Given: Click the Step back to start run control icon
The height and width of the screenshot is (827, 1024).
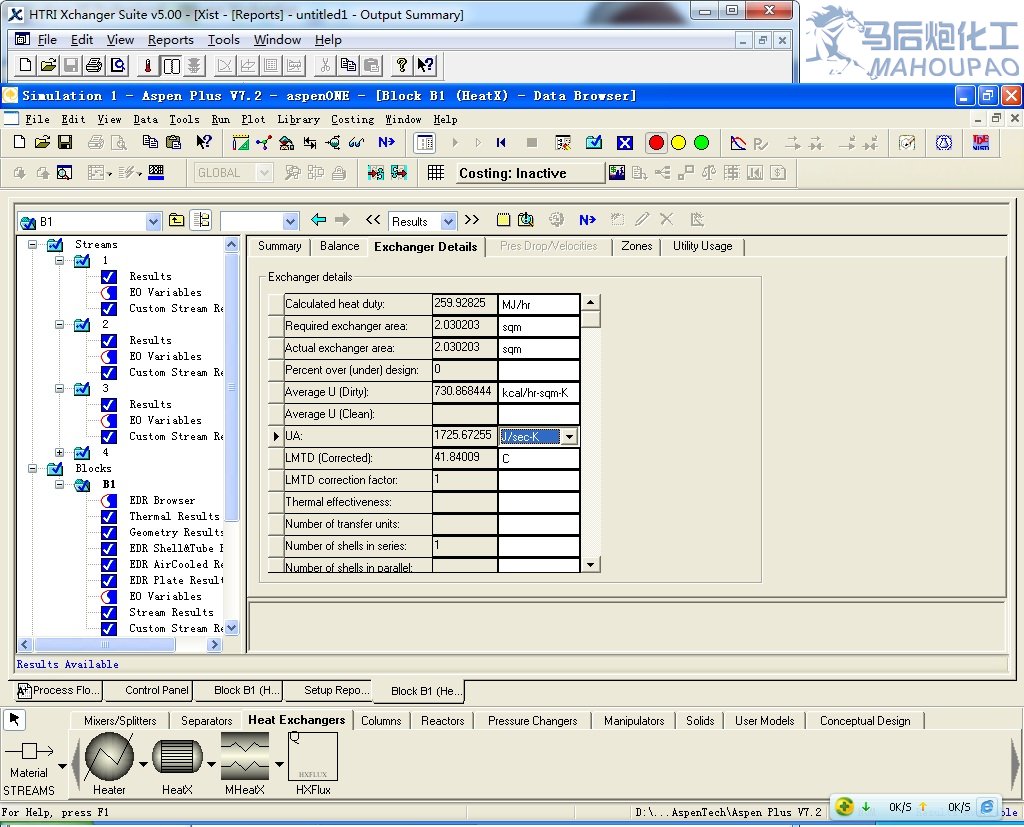Looking at the screenshot, I should point(501,142).
